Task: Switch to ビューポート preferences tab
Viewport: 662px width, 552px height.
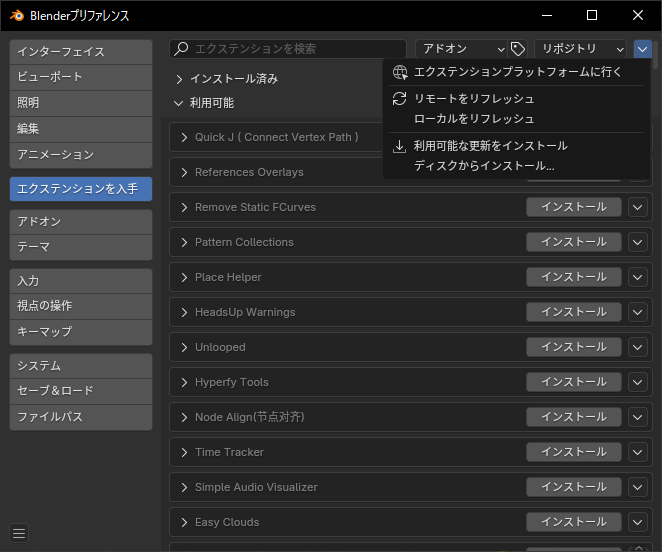Action: (x=81, y=77)
